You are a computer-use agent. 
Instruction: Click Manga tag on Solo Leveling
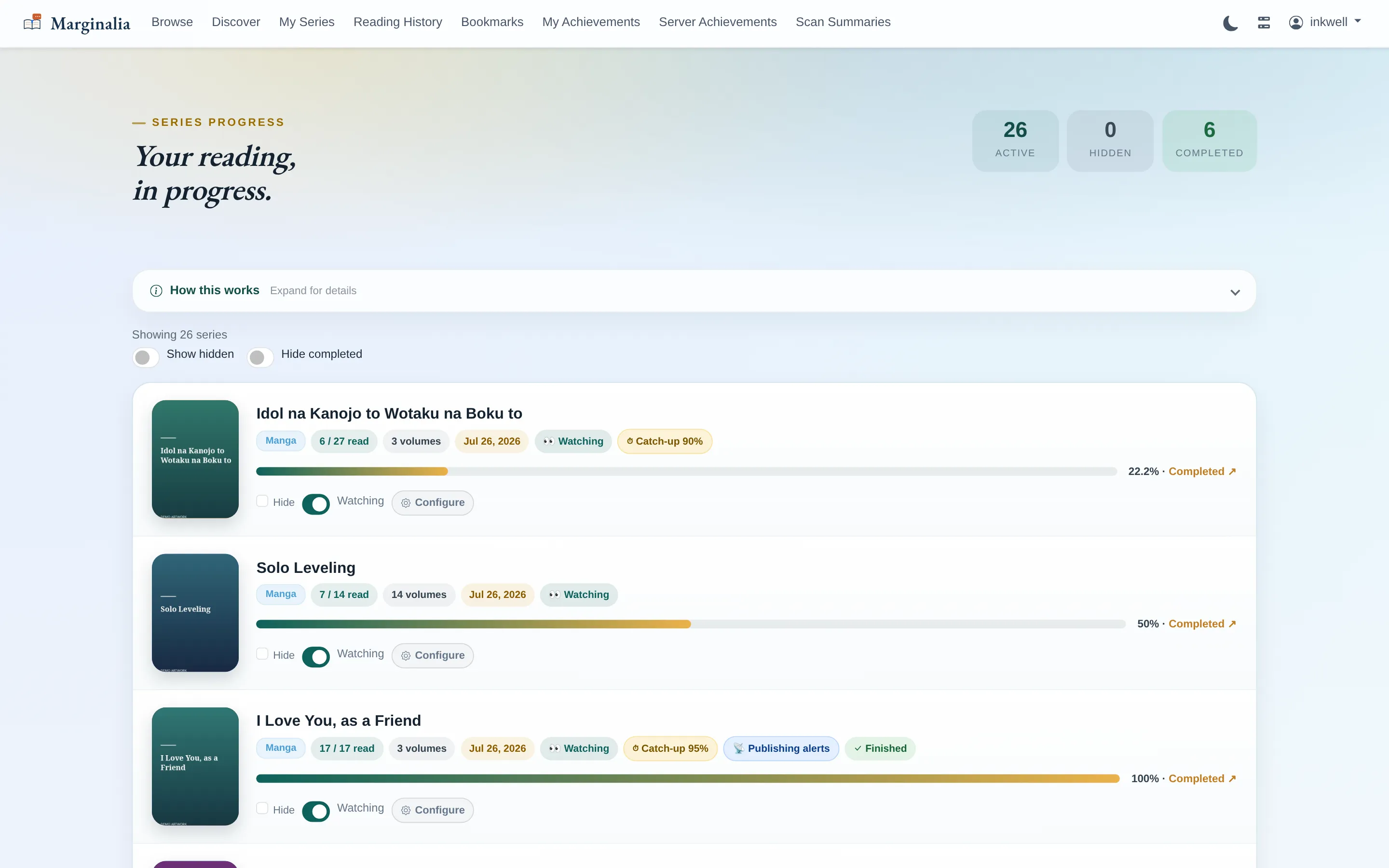tap(281, 594)
